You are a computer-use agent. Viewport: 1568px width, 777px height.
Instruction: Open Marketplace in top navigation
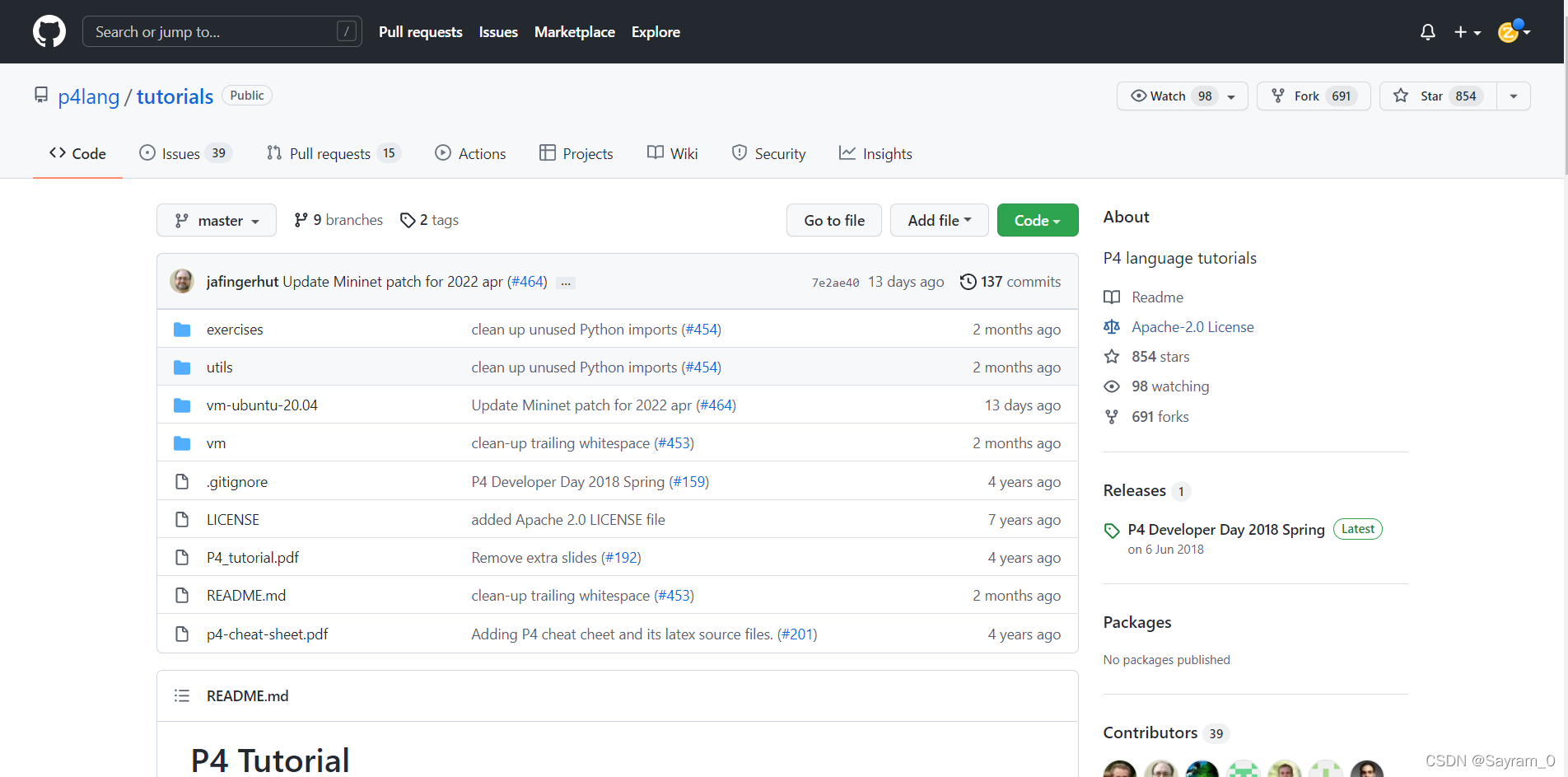coord(575,32)
